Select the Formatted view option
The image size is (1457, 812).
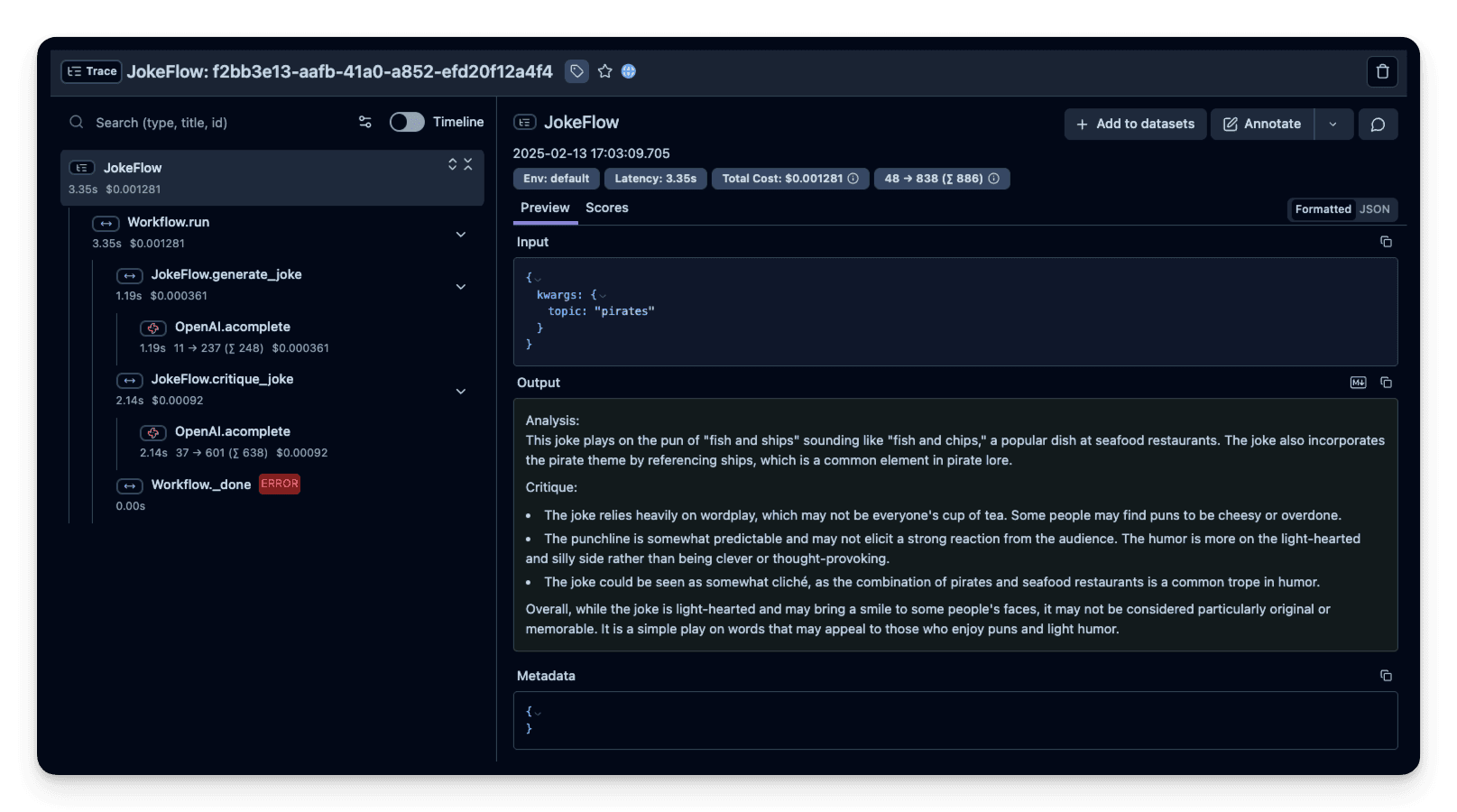point(1323,208)
